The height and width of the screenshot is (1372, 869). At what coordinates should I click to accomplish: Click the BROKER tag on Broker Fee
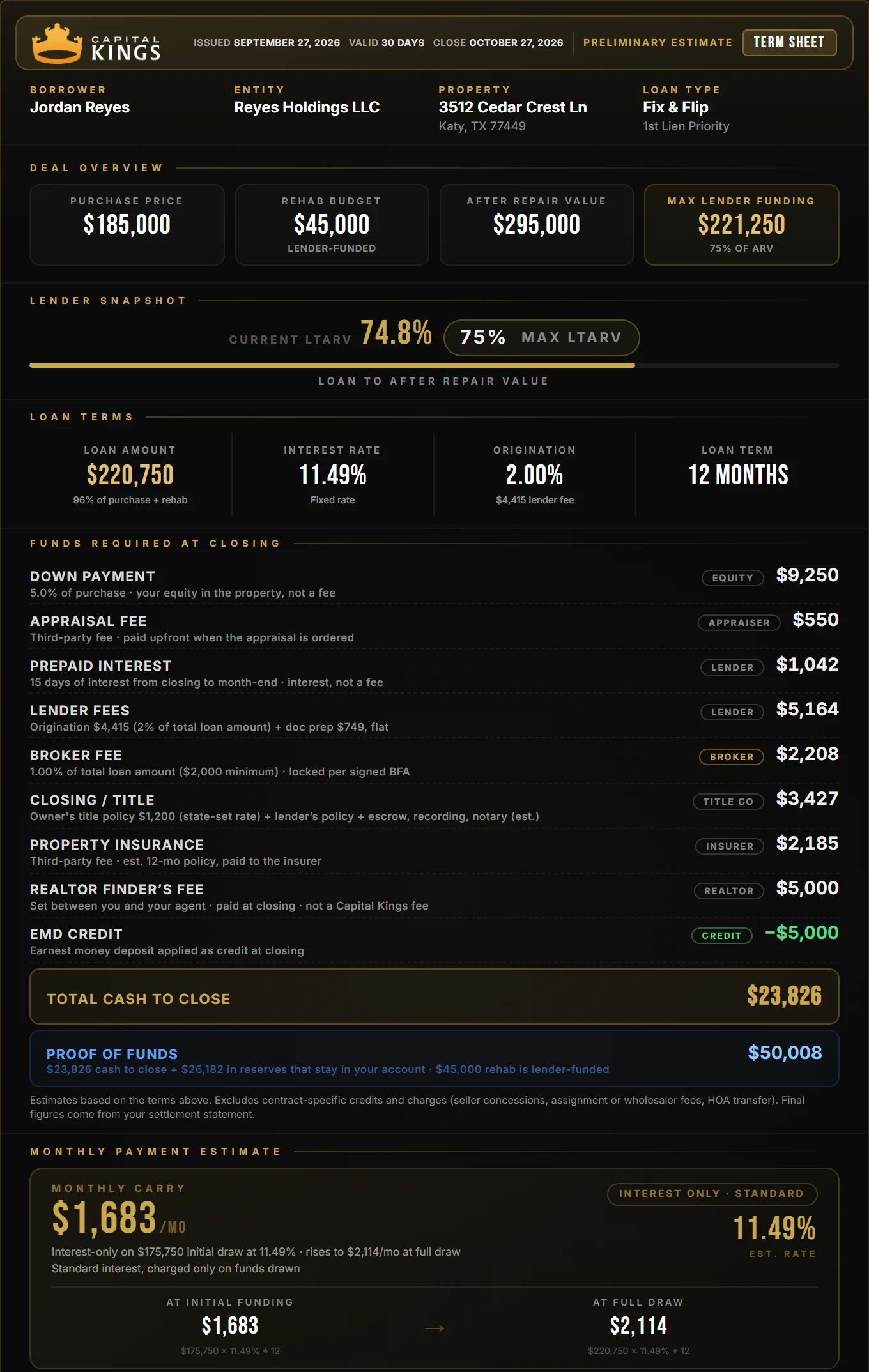point(732,757)
